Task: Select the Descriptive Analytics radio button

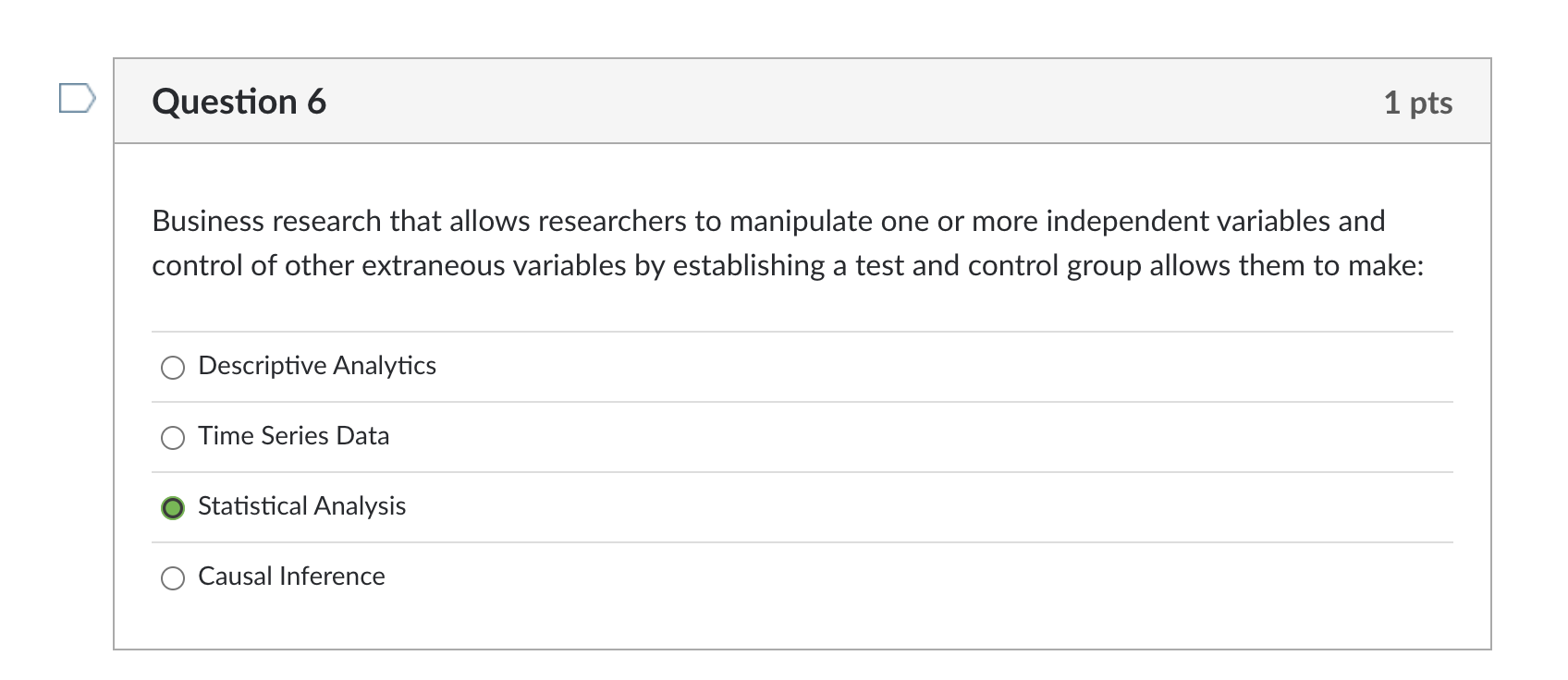Action: (173, 368)
